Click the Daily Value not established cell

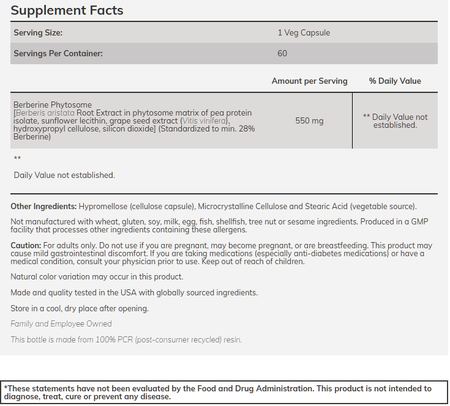pyautogui.click(x=395, y=121)
